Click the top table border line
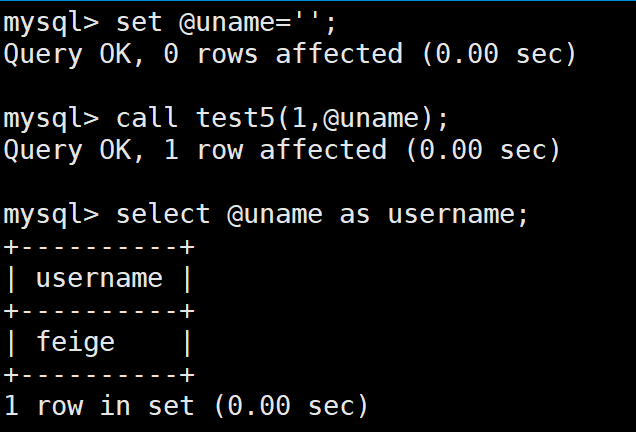 (99, 247)
